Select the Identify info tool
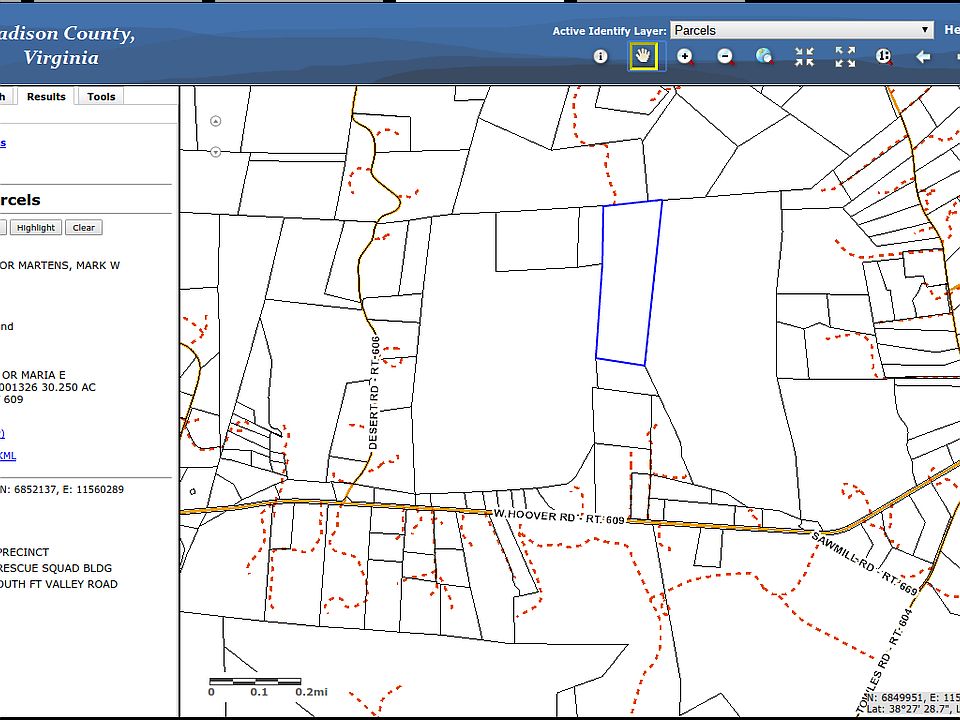 (601, 56)
